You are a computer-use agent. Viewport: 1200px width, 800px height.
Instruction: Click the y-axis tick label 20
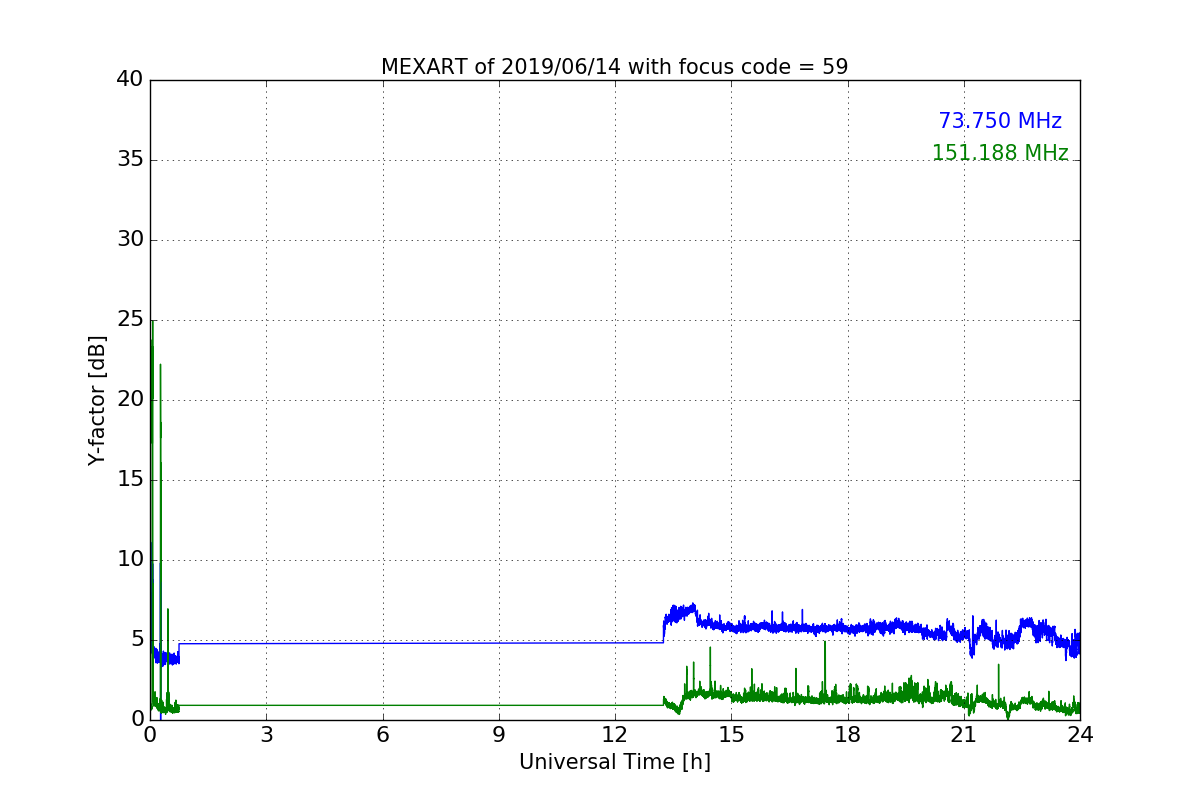(x=130, y=400)
